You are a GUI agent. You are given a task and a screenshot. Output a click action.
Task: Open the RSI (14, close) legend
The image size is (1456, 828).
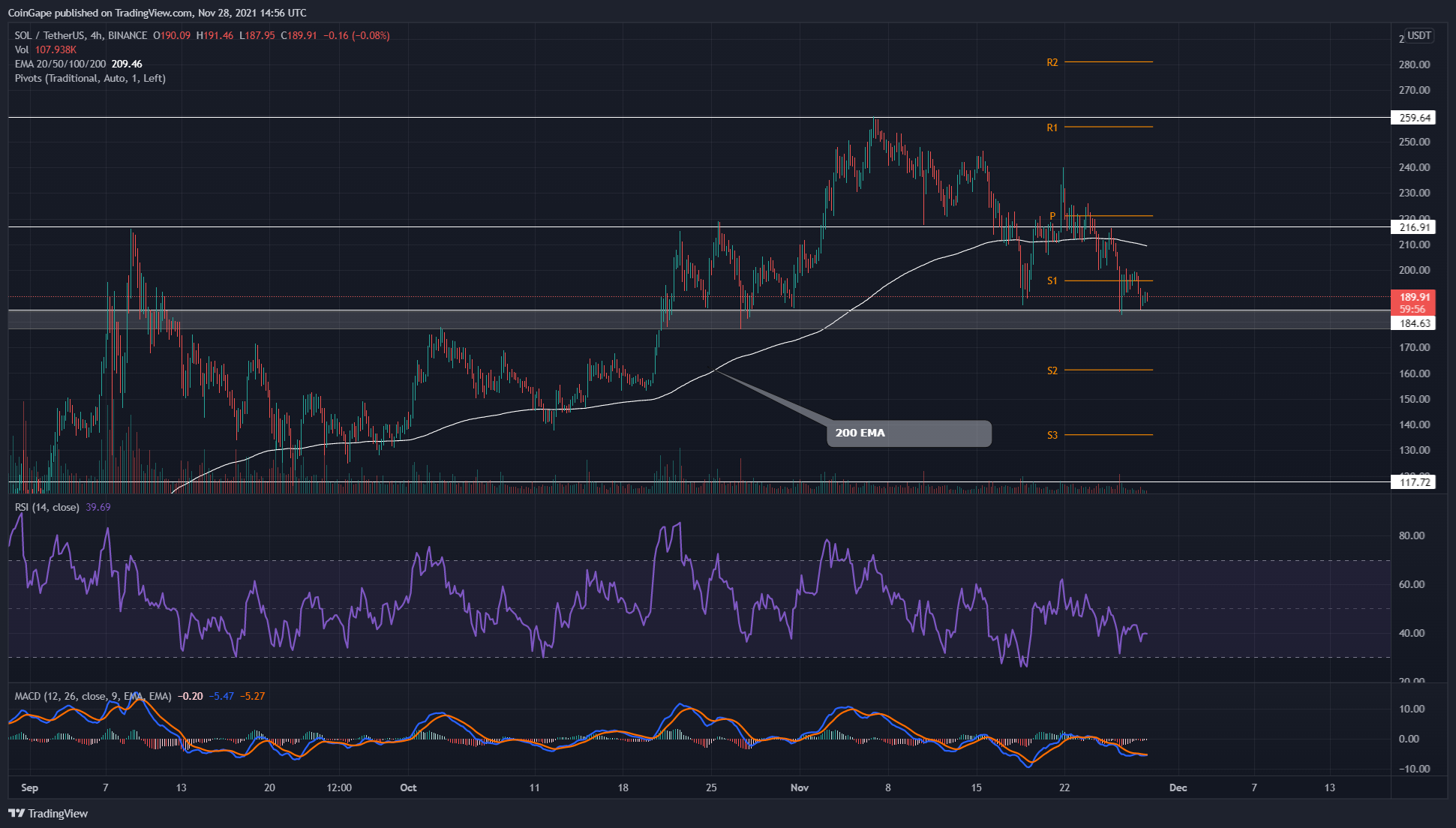point(47,507)
